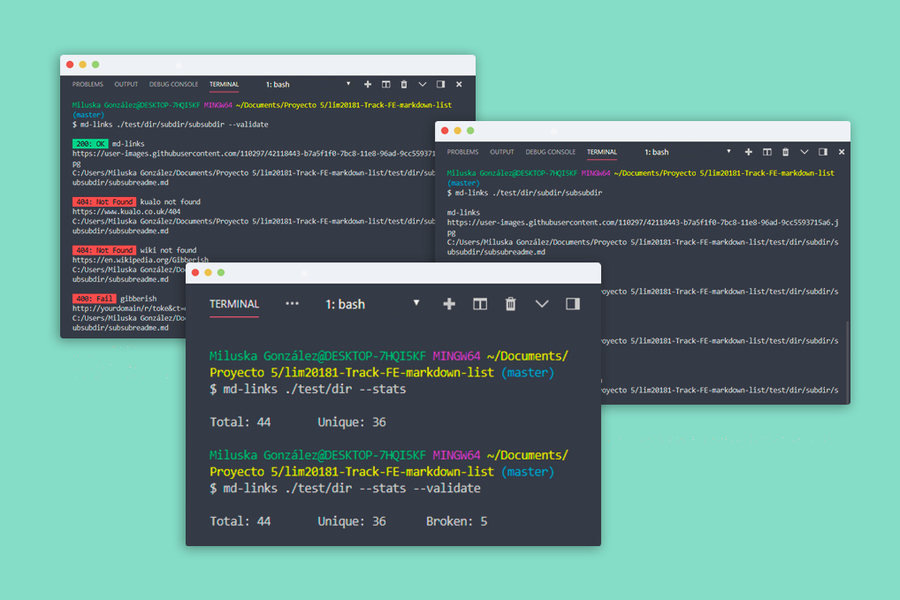This screenshot has height=600, width=900.
Task: Add a new terminal in the top-left window
Action: pos(368,85)
